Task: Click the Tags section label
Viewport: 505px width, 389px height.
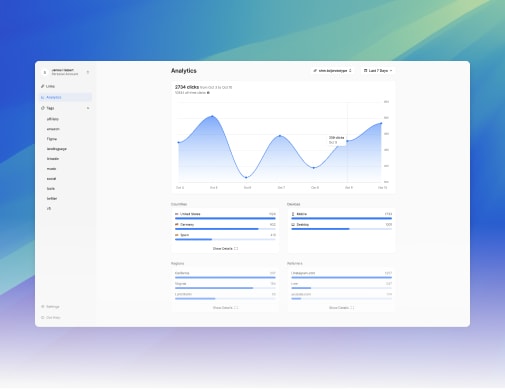Action: click(x=50, y=108)
